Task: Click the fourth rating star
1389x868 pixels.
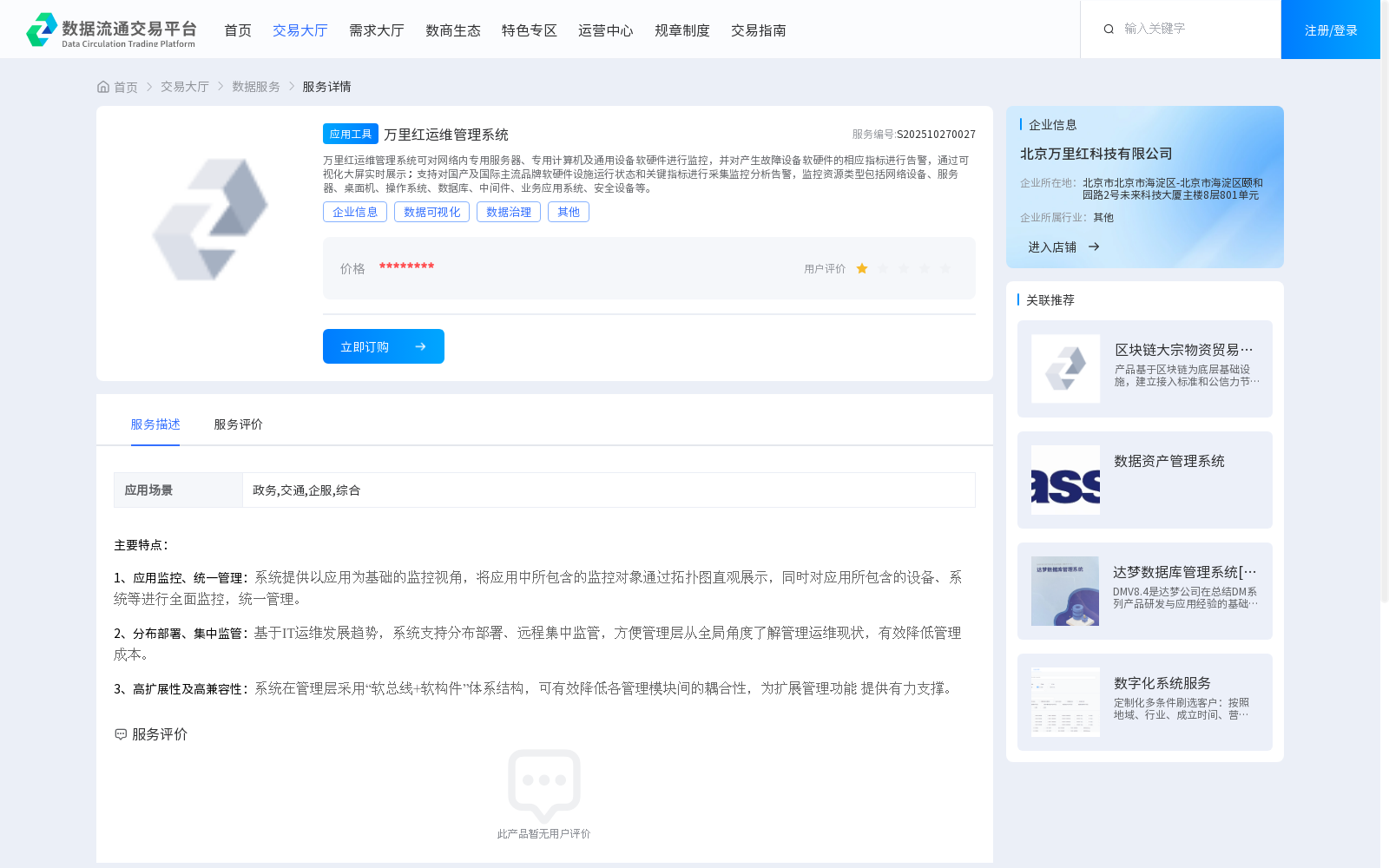Action: 925,269
